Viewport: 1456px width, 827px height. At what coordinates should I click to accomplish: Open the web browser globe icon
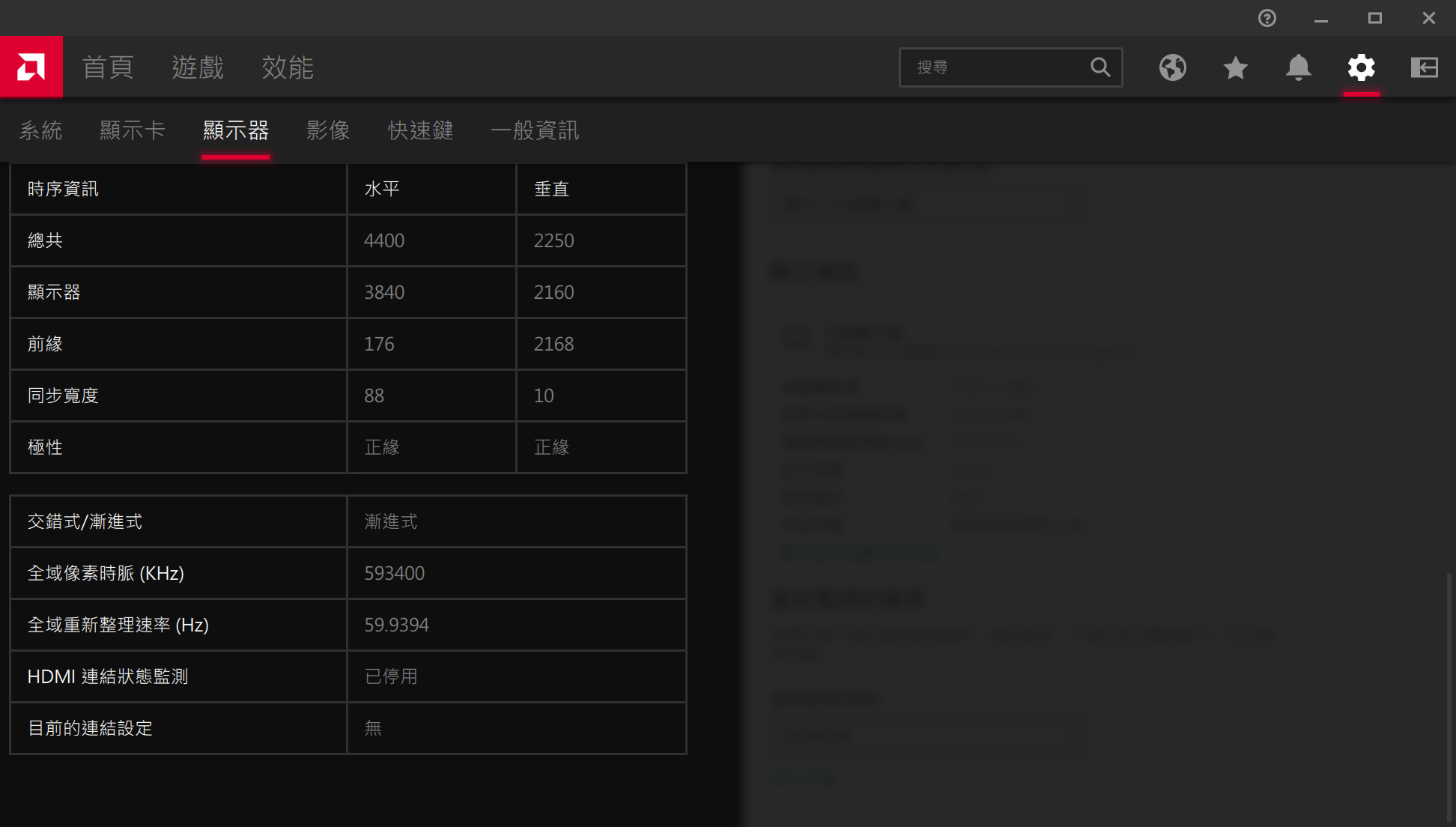[x=1172, y=67]
